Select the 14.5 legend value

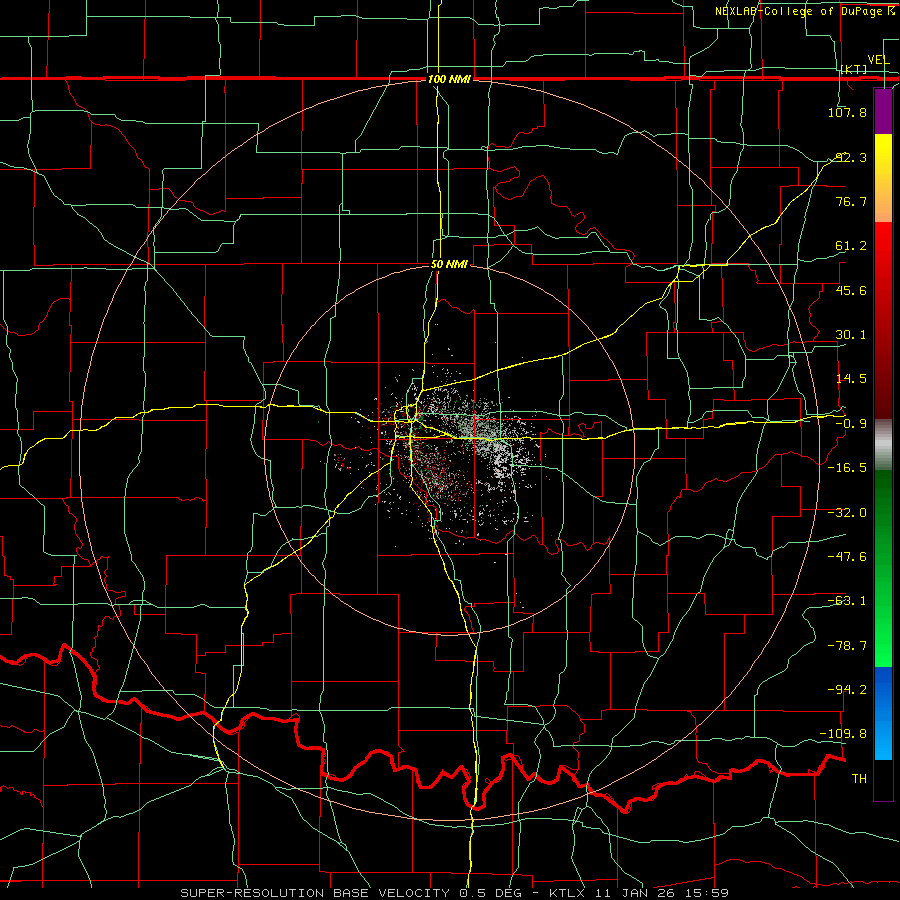click(x=851, y=379)
